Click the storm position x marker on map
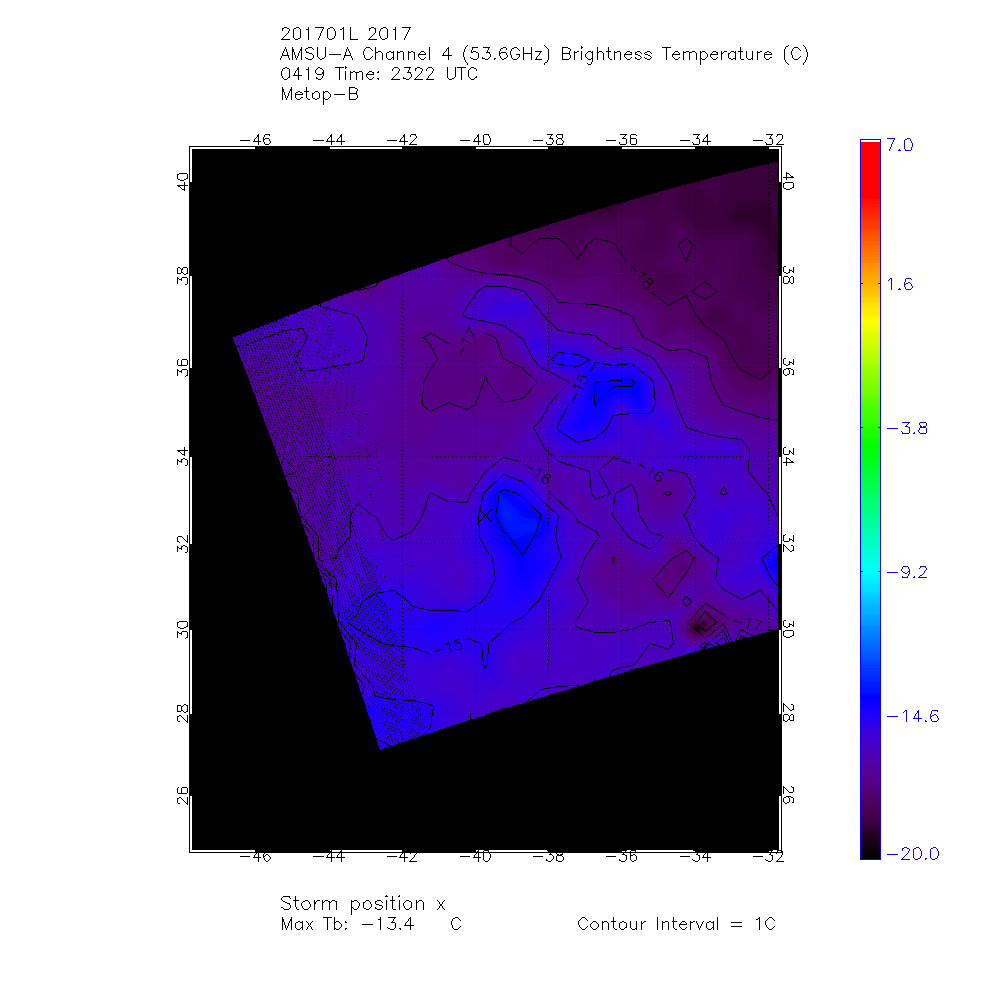Screen dimensions: 1000x1000 click(x=485, y=515)
